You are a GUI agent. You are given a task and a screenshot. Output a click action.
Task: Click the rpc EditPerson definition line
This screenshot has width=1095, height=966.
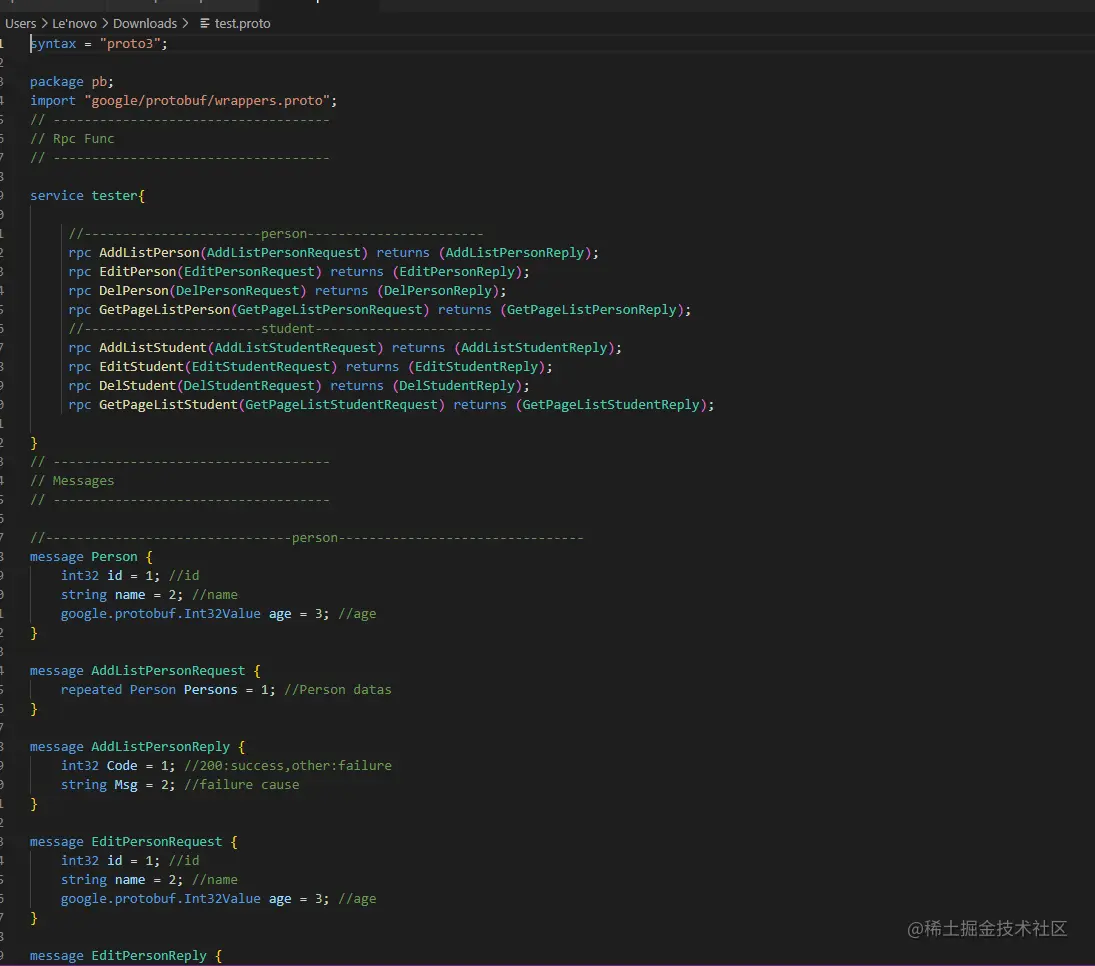click(x=299, y=272)
